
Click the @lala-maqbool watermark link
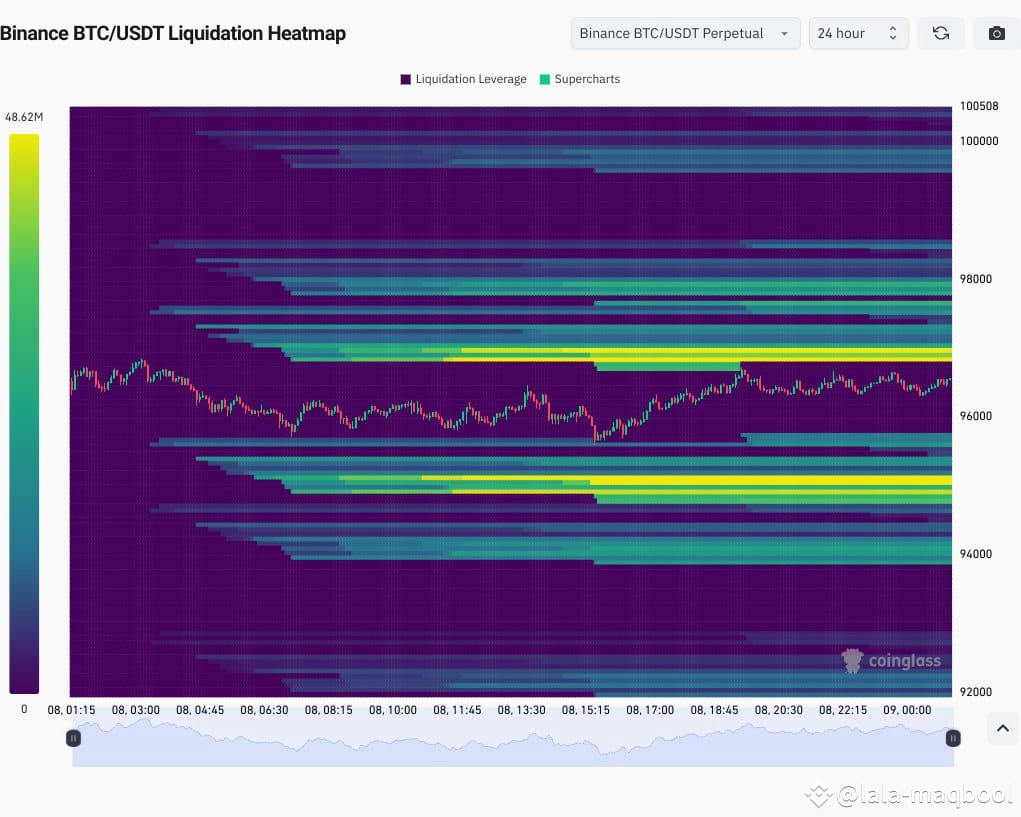coord(908,795)
